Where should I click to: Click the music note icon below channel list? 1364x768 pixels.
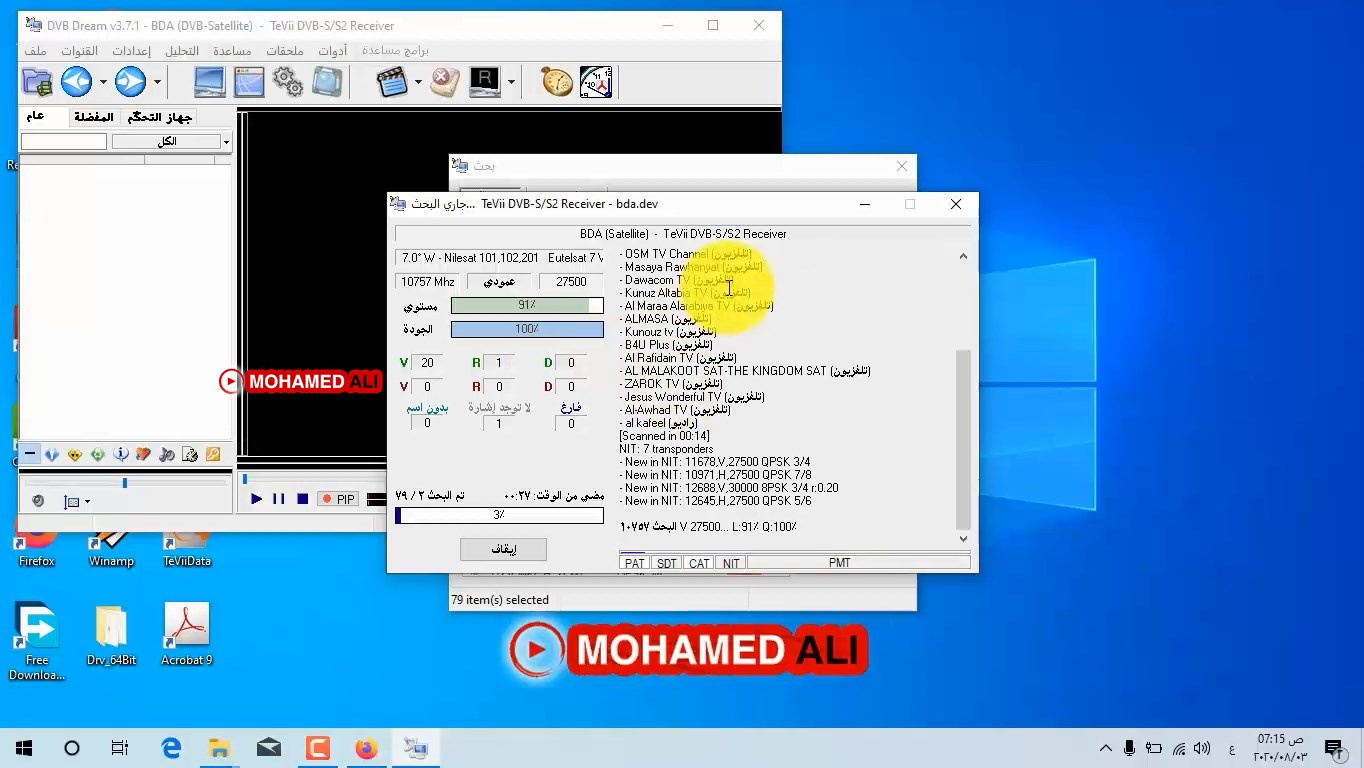click(x=166, y=454)
